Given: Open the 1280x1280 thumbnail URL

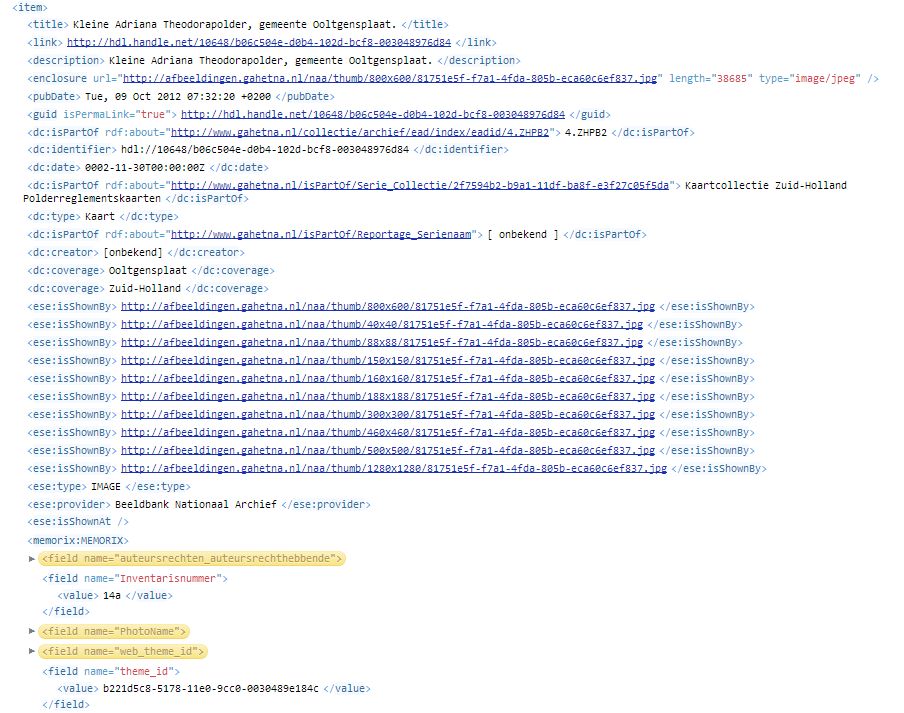Looking at the screenshot, I should click(394, 468).
